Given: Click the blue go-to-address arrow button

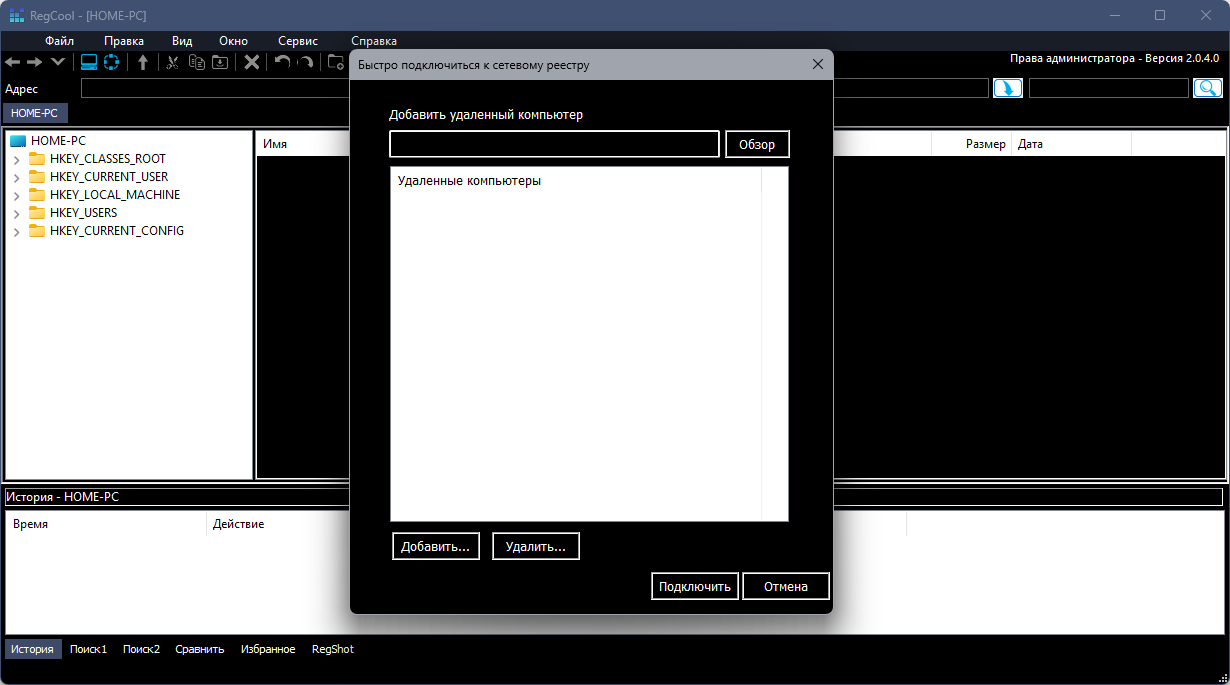Looking at the screenshot, I should pyautogui.click(x=1007, y=88).
